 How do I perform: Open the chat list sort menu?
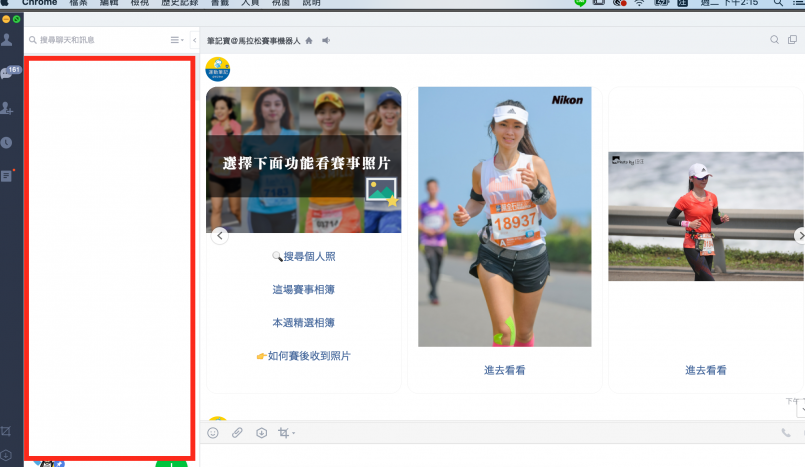(x=177, y=40)
